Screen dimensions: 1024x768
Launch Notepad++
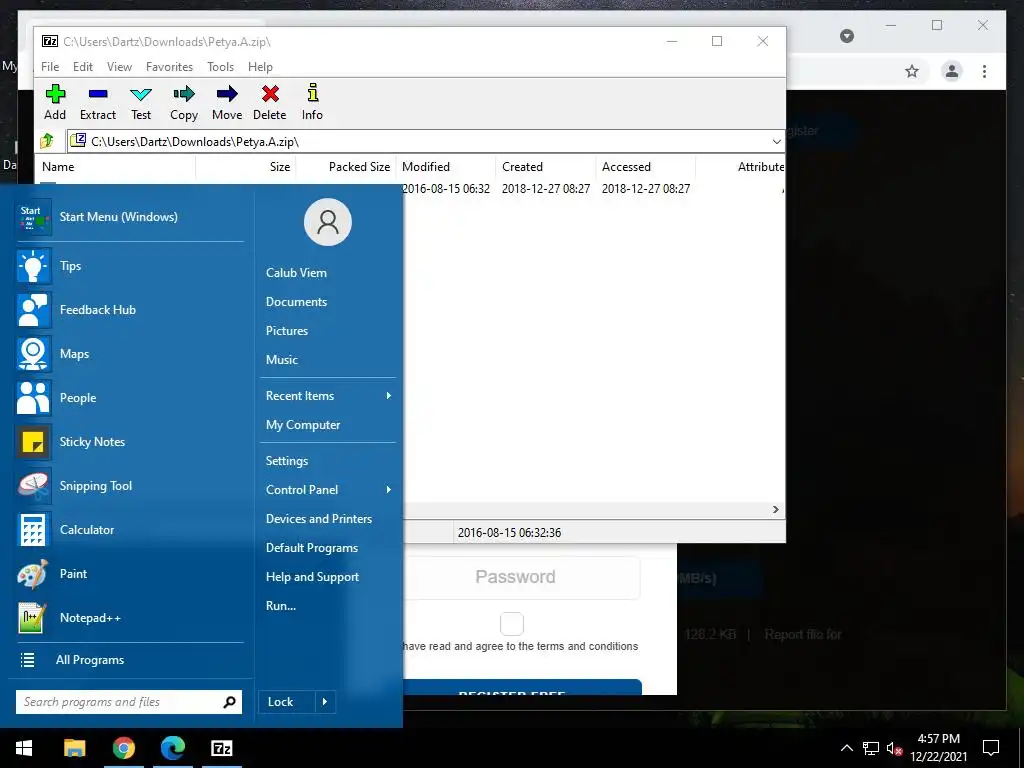point(129,618)
